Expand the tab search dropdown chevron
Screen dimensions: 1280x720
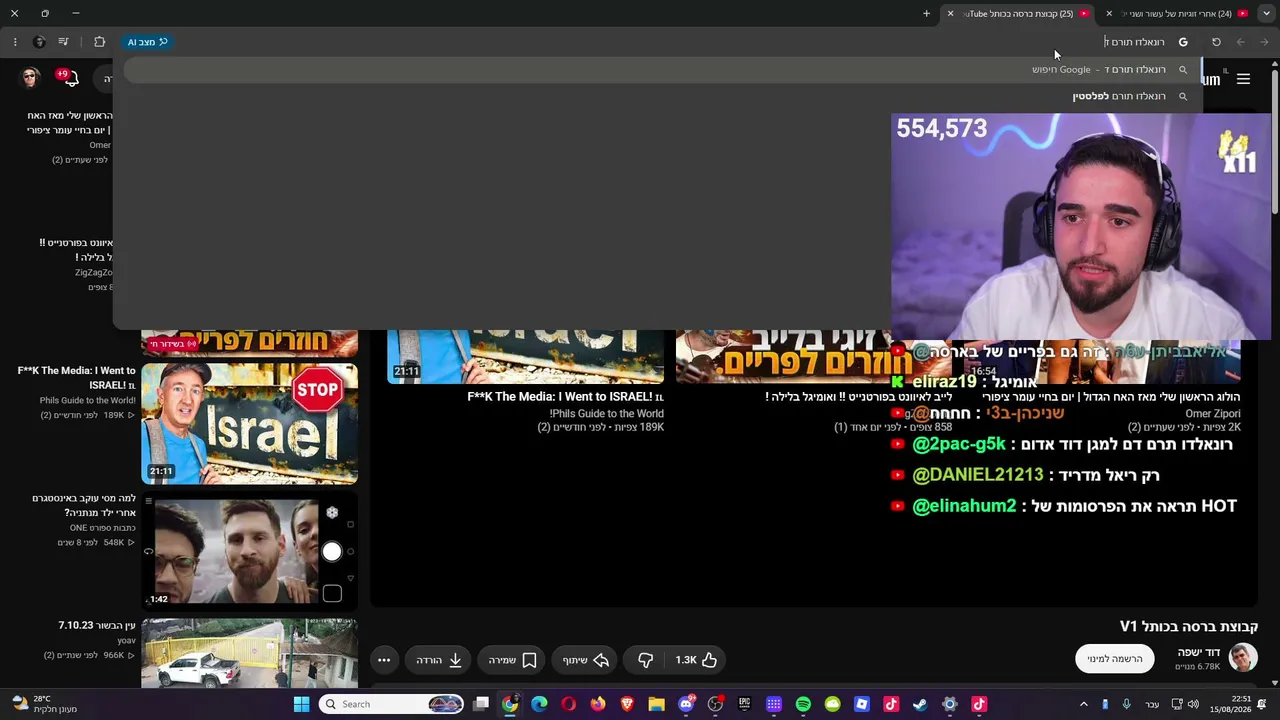click(1266, 14)
